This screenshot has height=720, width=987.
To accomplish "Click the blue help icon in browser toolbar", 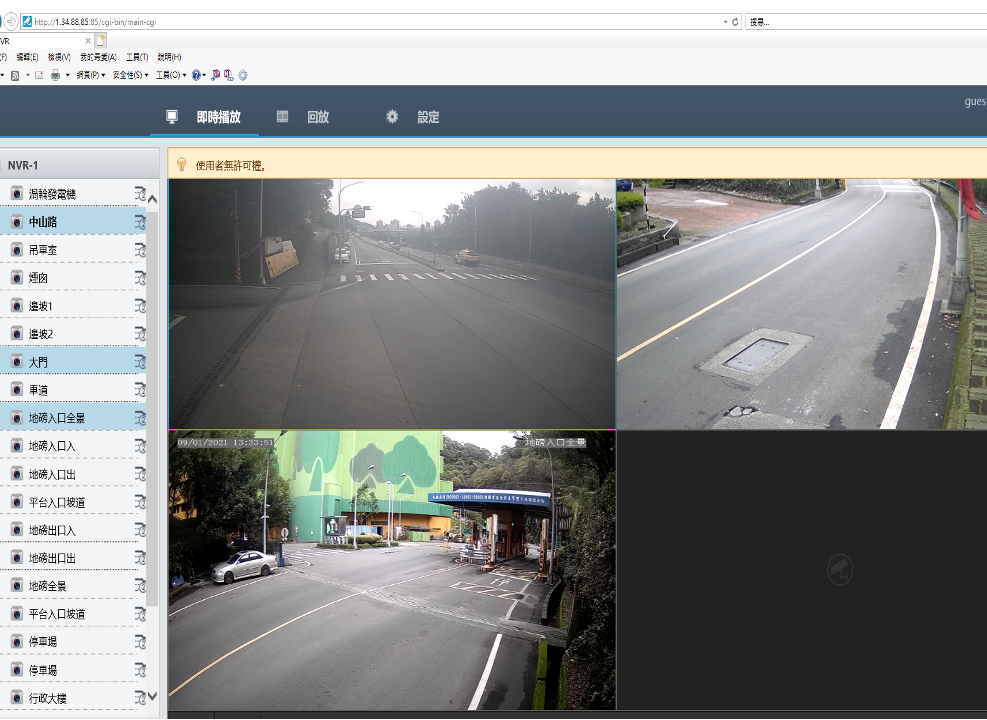I will [196, 75].
